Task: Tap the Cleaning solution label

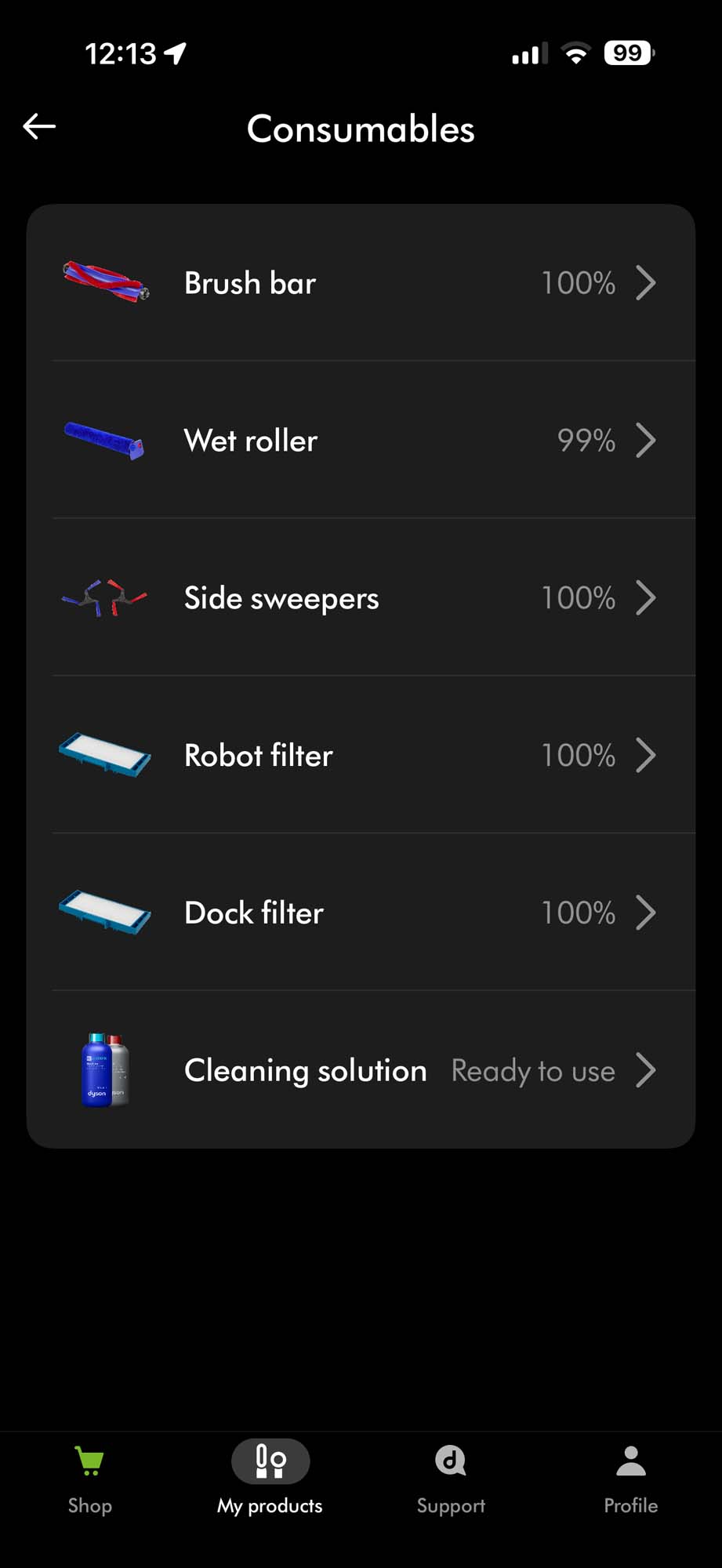Action: pyautogui.click(x=305, y=1071)
